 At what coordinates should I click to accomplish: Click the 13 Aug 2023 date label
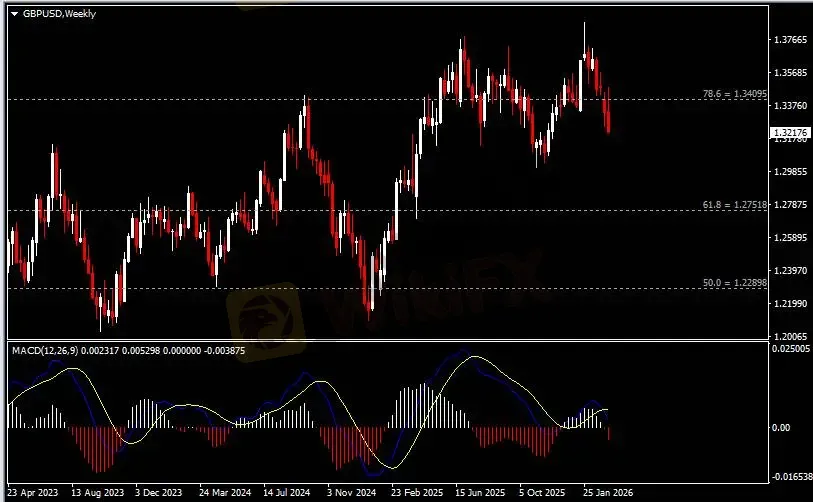pyautogui.click(x=97, y=493)
